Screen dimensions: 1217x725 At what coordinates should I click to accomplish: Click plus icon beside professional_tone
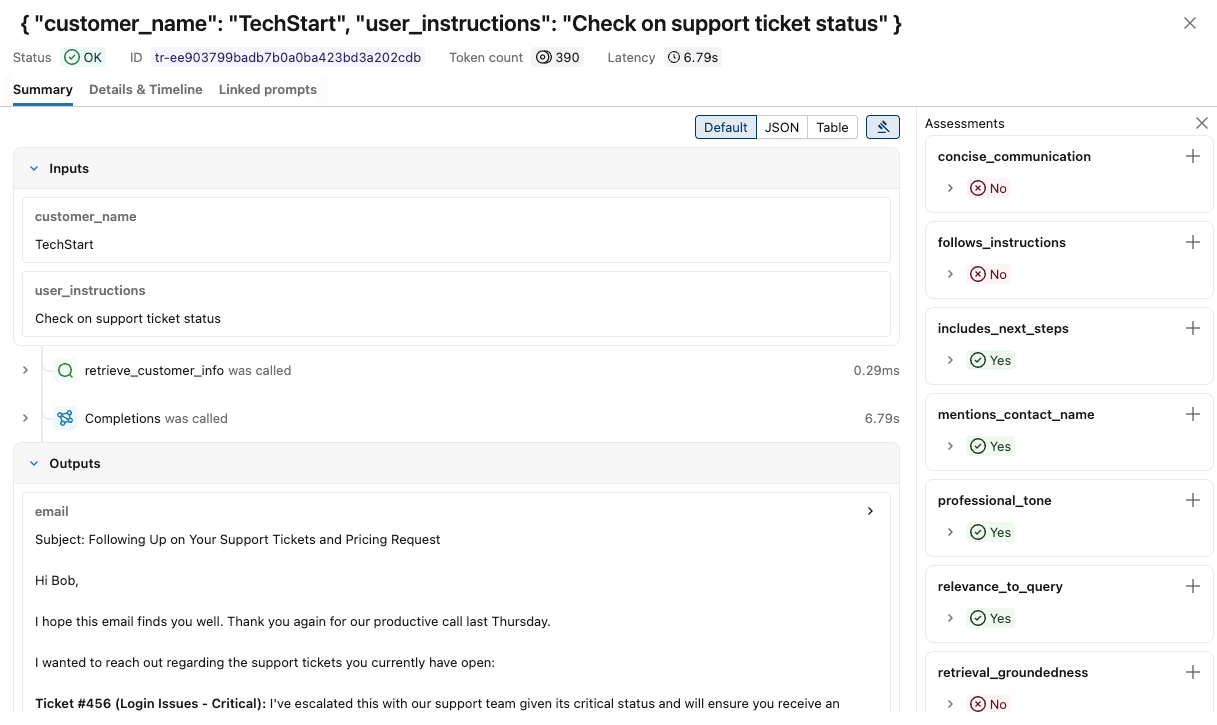click(1192, 500)
